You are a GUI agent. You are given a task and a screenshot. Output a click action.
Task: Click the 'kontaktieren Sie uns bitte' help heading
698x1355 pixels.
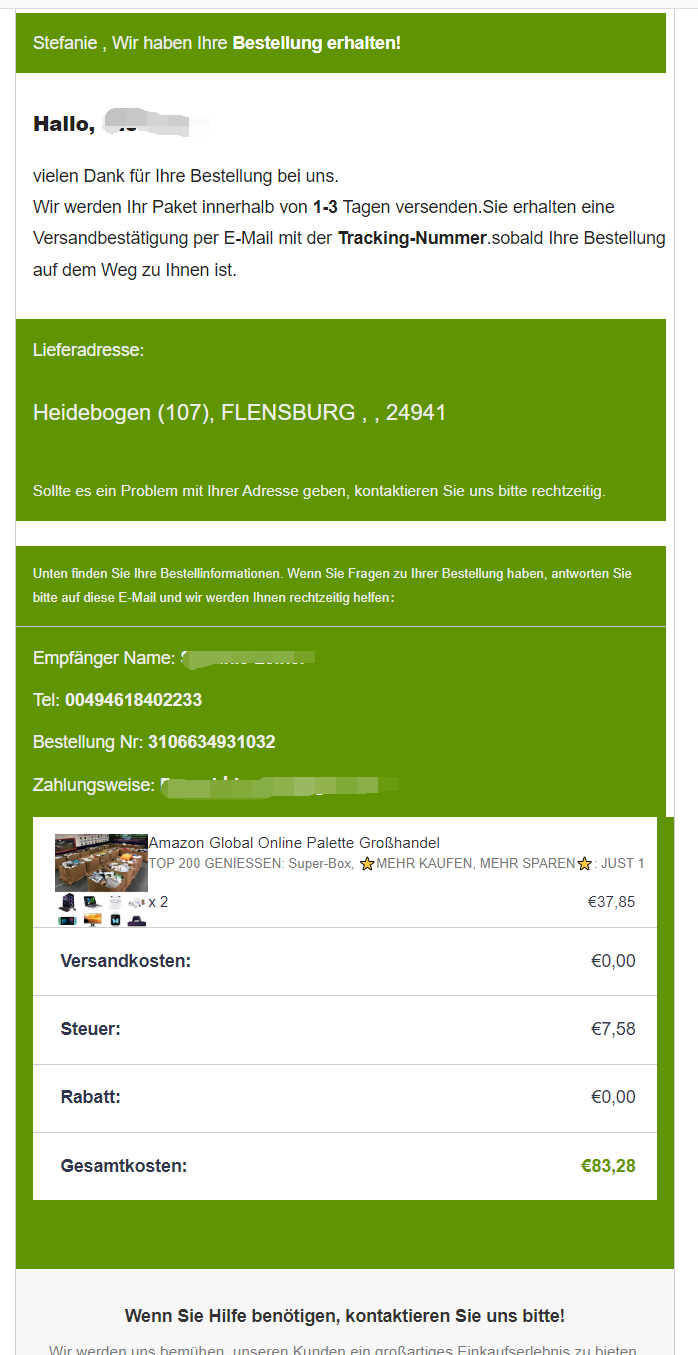344,1315
